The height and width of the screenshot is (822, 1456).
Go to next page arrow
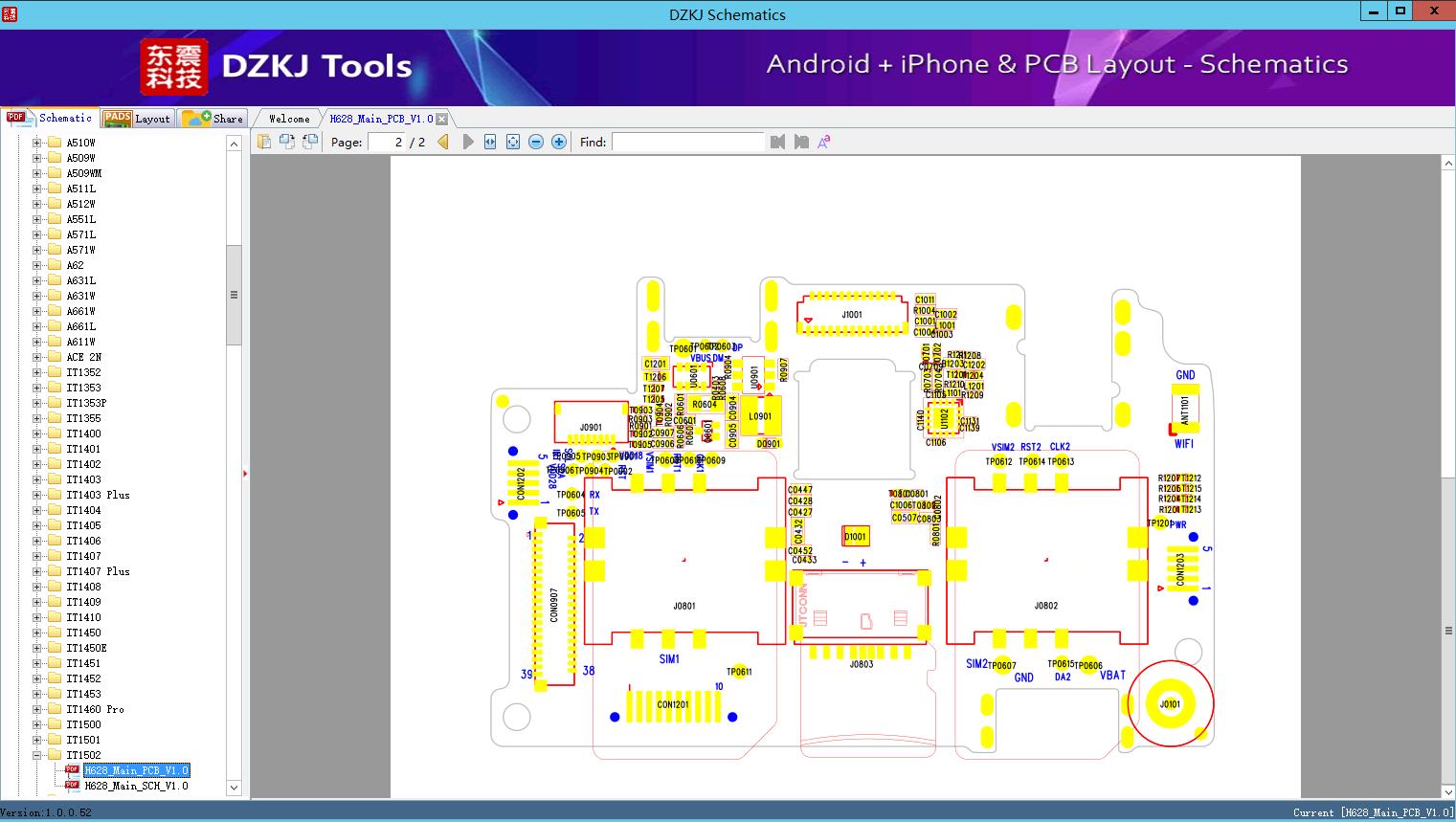point(467,142)
